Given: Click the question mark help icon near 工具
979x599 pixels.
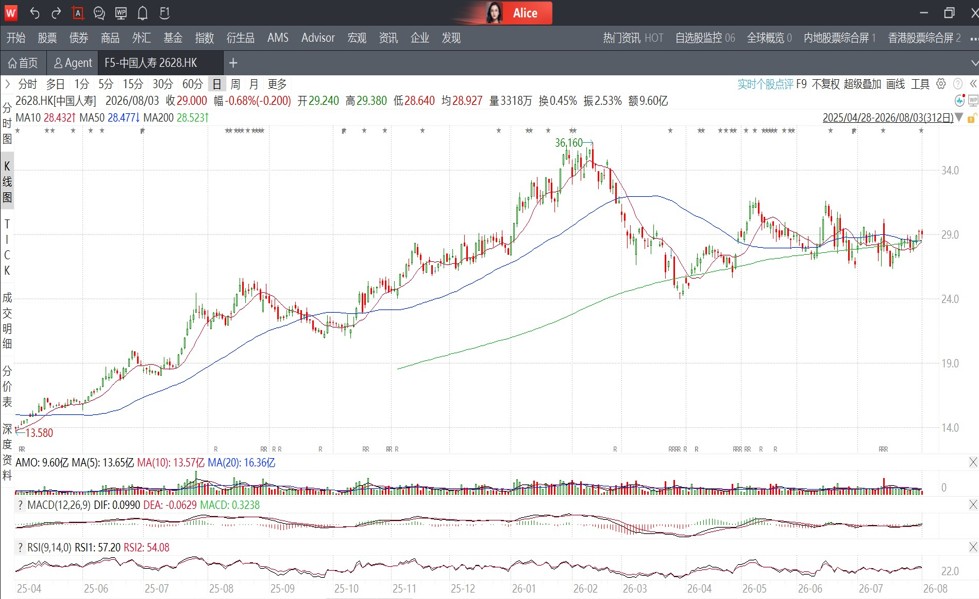Looking at the screenshot, I should 958,84.
